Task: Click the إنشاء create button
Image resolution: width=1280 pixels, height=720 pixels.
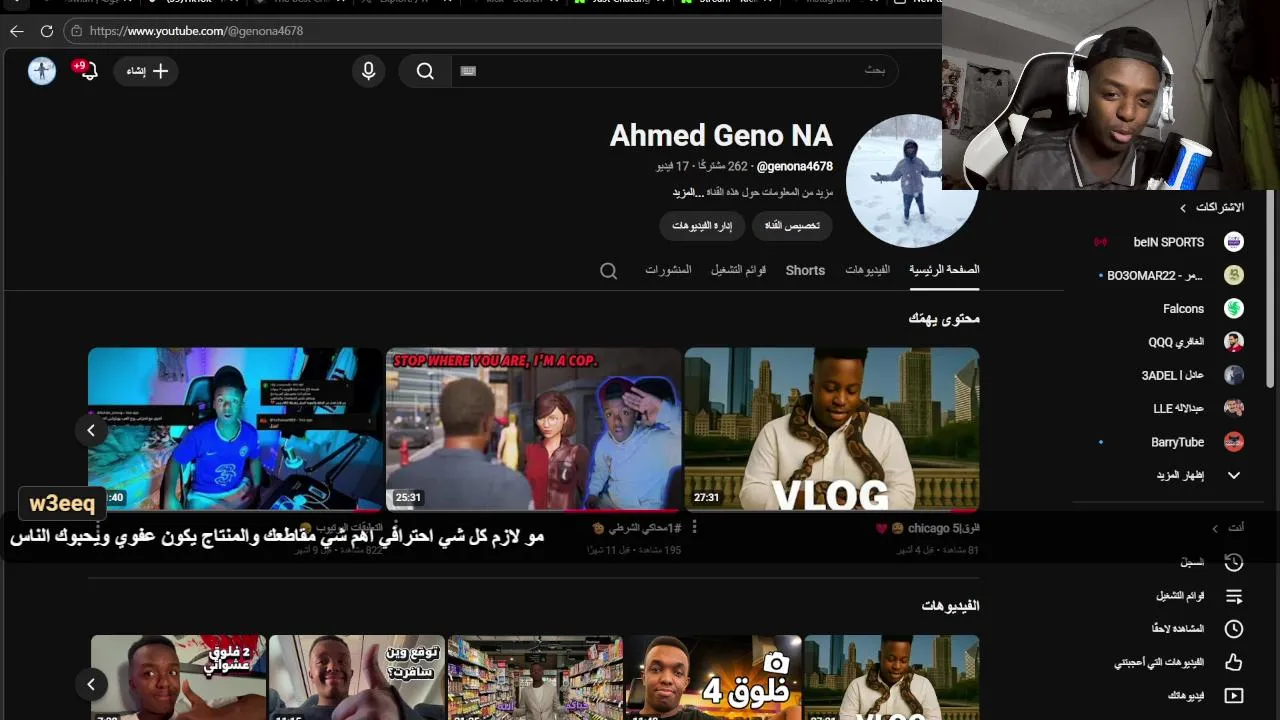Action: pos(147,71)
